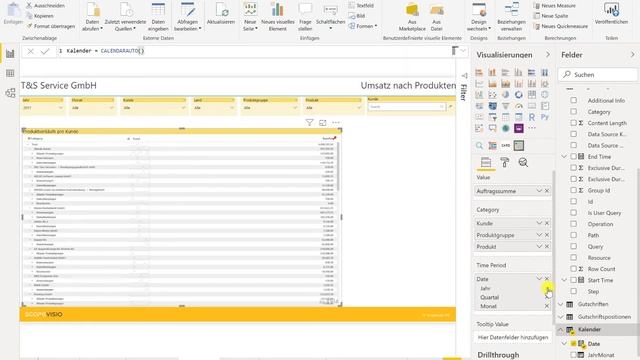Collapse the Felder pane
The width and height of the screenshot is (640, 360).
coord(633,55)
